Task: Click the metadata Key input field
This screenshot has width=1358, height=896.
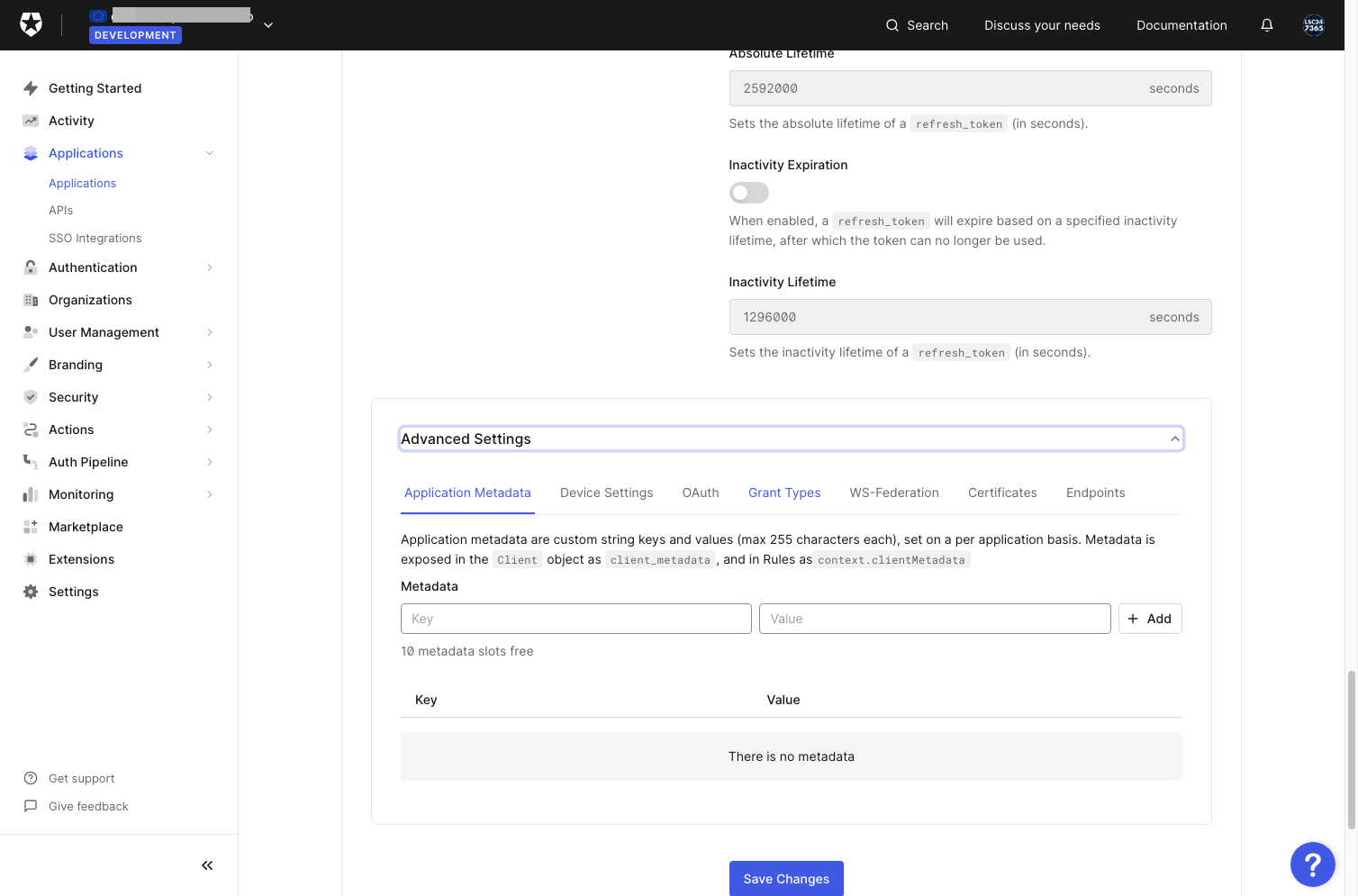Action: (576, 619)
